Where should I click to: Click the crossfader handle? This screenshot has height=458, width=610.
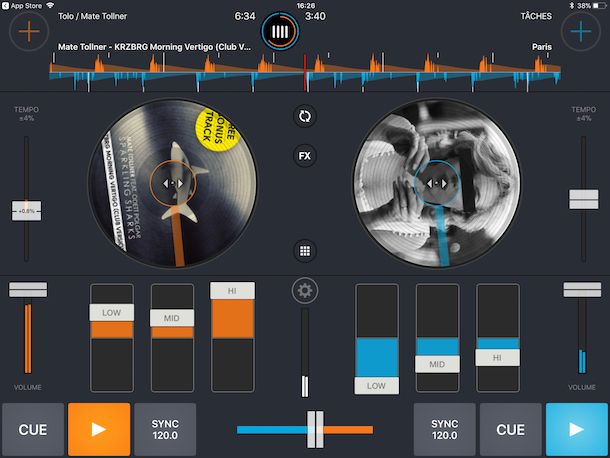[315, 430]
